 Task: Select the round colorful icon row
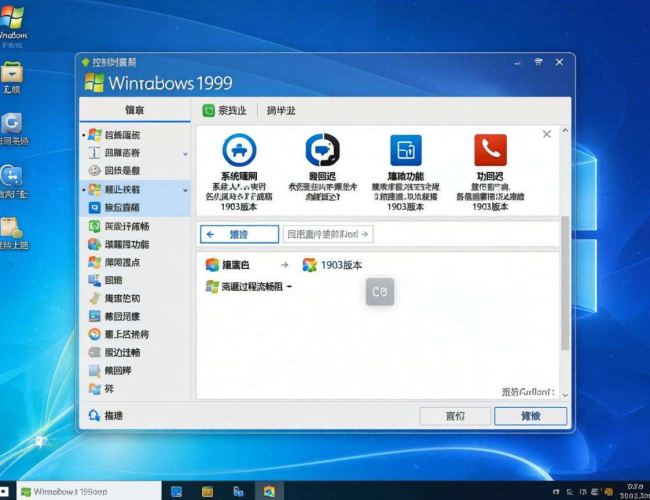pyautogui.click(x=228, y=265)
